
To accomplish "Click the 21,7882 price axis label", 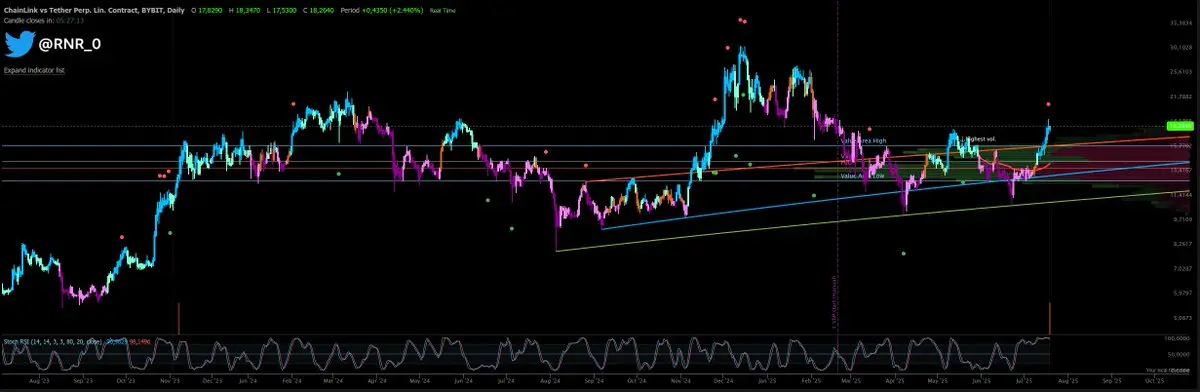I will 1181,97.
